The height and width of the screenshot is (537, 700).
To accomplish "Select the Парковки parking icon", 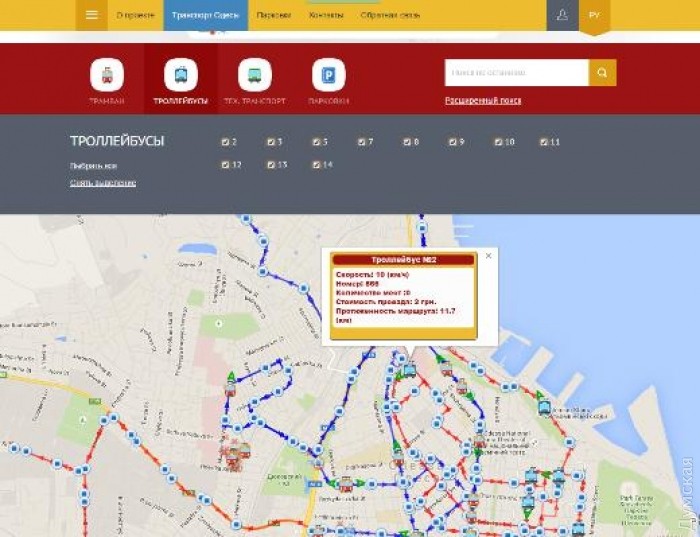I will (328, 75).
